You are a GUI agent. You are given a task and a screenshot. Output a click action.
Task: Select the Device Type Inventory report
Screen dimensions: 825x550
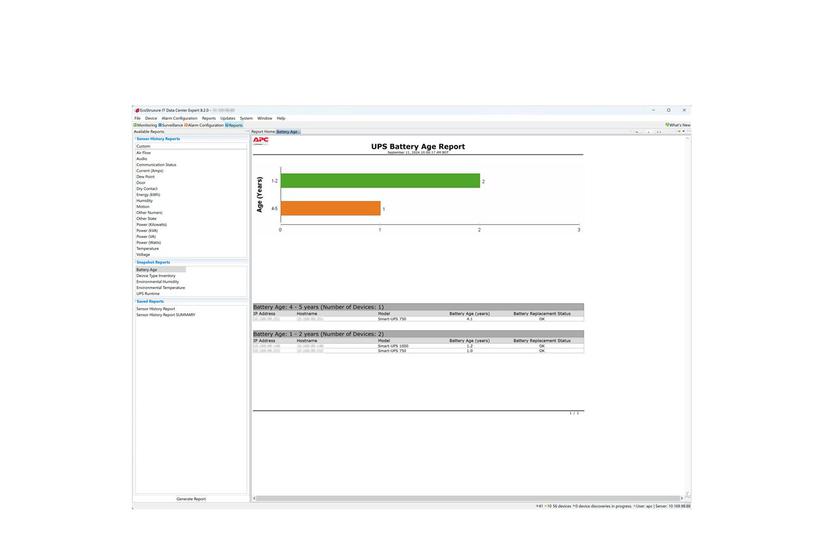[156, 276]
